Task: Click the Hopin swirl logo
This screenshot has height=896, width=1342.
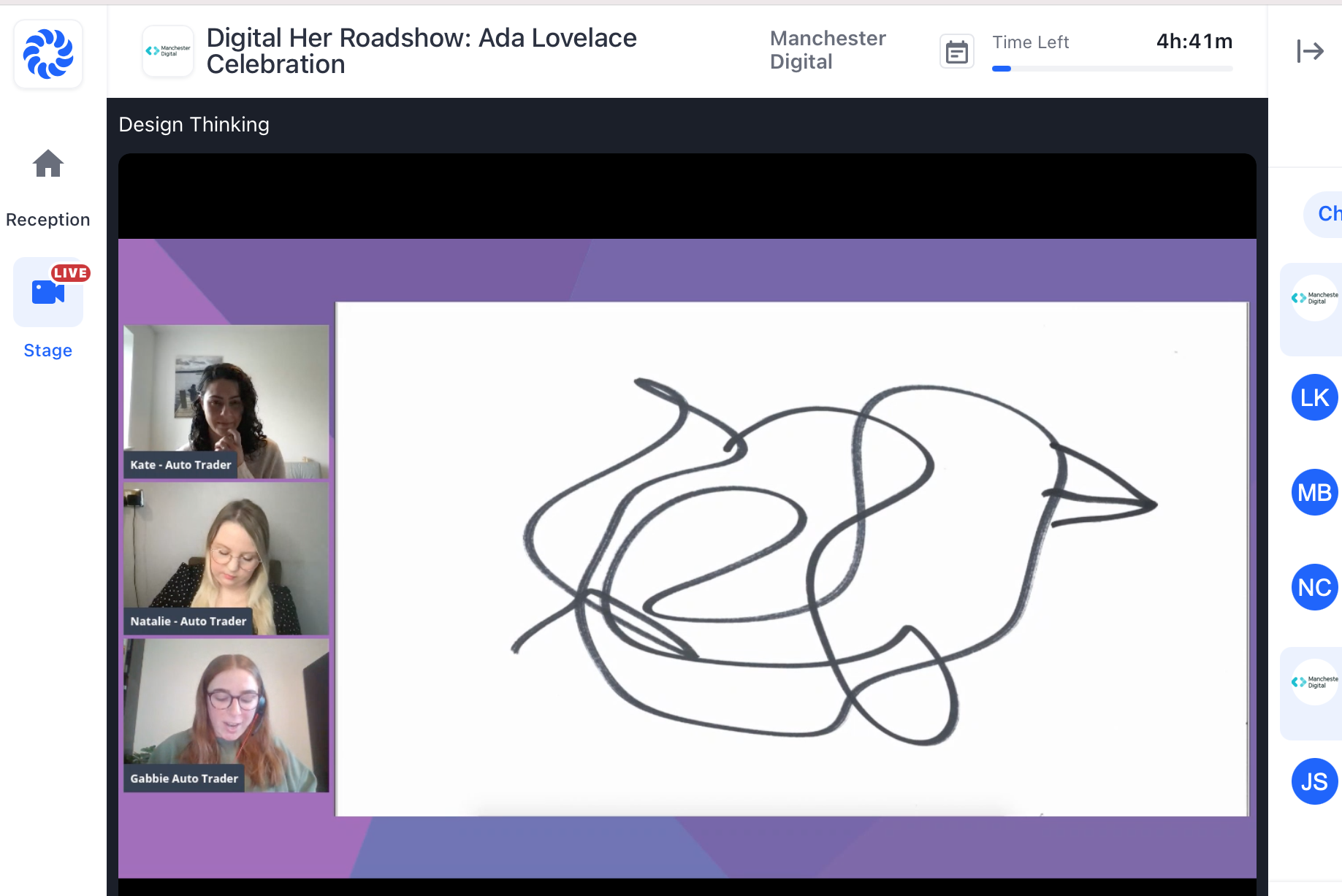Action: pyautogui.click(x=48, y=54)
